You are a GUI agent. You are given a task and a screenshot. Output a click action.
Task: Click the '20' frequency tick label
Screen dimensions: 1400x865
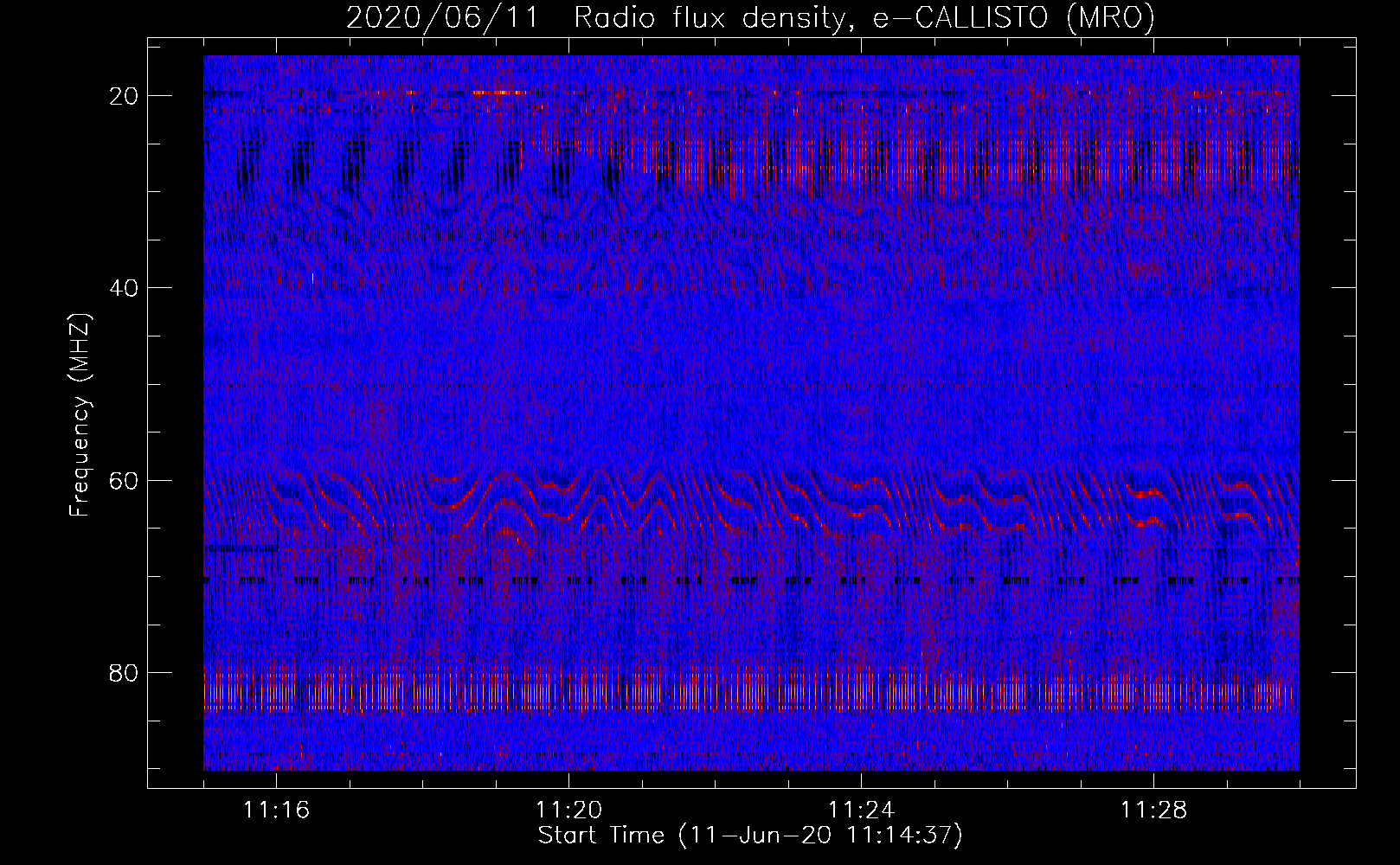click(x=125, y=96)
